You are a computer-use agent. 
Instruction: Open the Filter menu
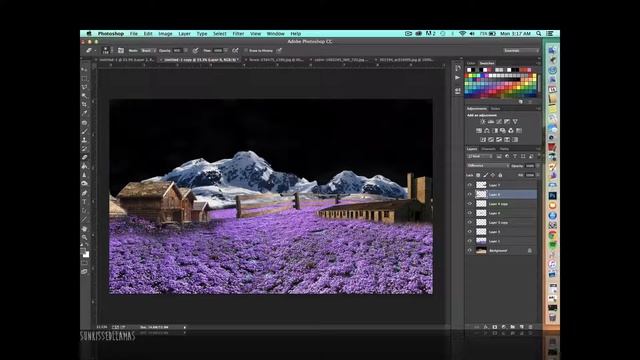click(238, 33)
